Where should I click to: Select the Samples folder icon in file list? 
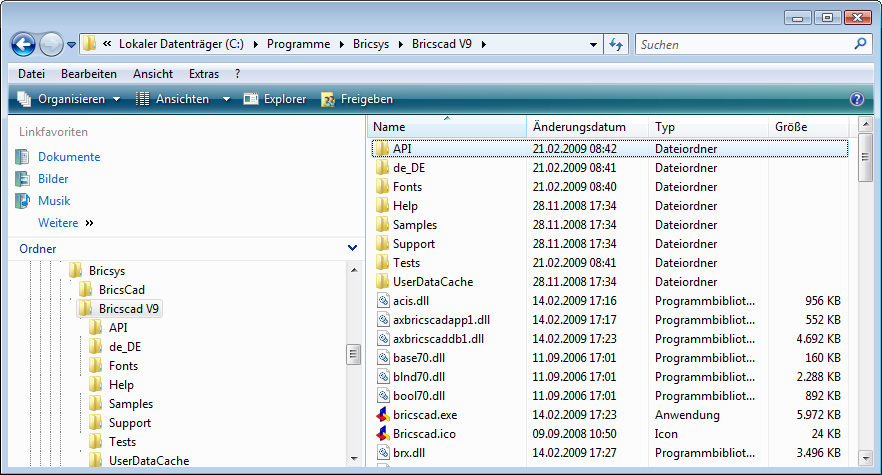(x=382, y=225)
